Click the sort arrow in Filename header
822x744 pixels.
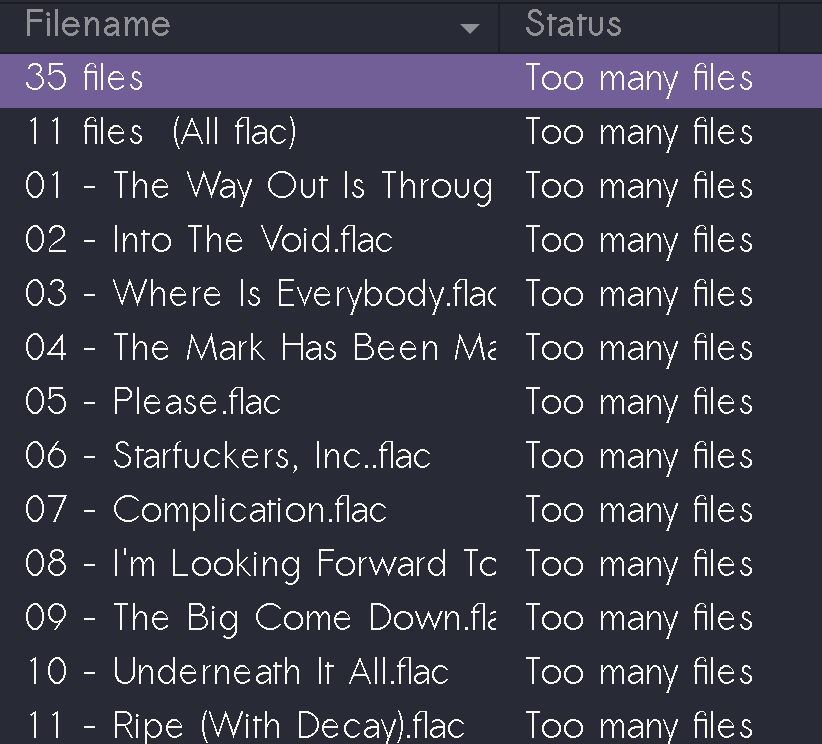[470, 27]
